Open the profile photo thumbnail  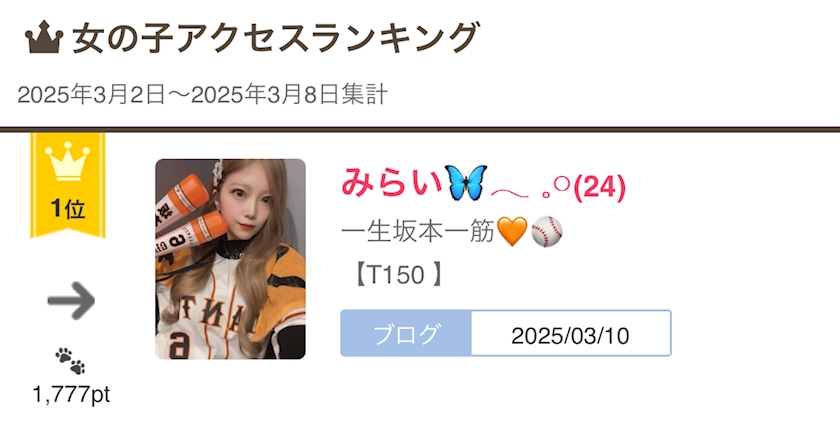pos(230,259)
